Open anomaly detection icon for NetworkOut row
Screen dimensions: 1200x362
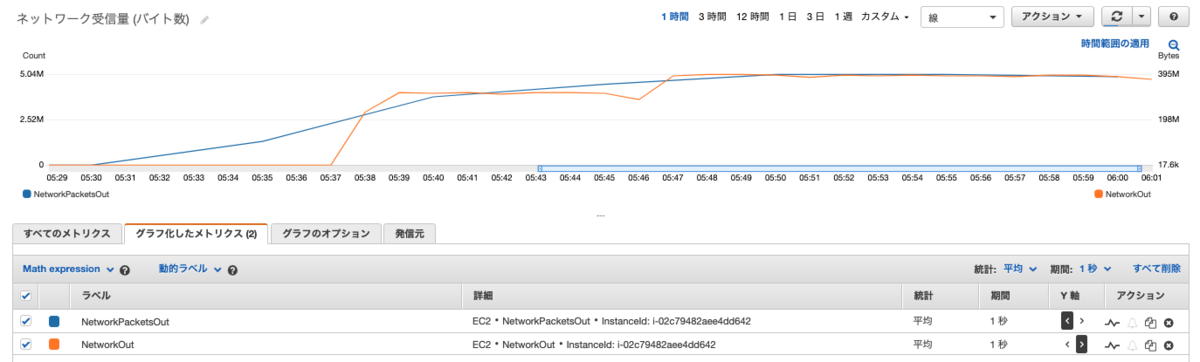click(1111, 345)
